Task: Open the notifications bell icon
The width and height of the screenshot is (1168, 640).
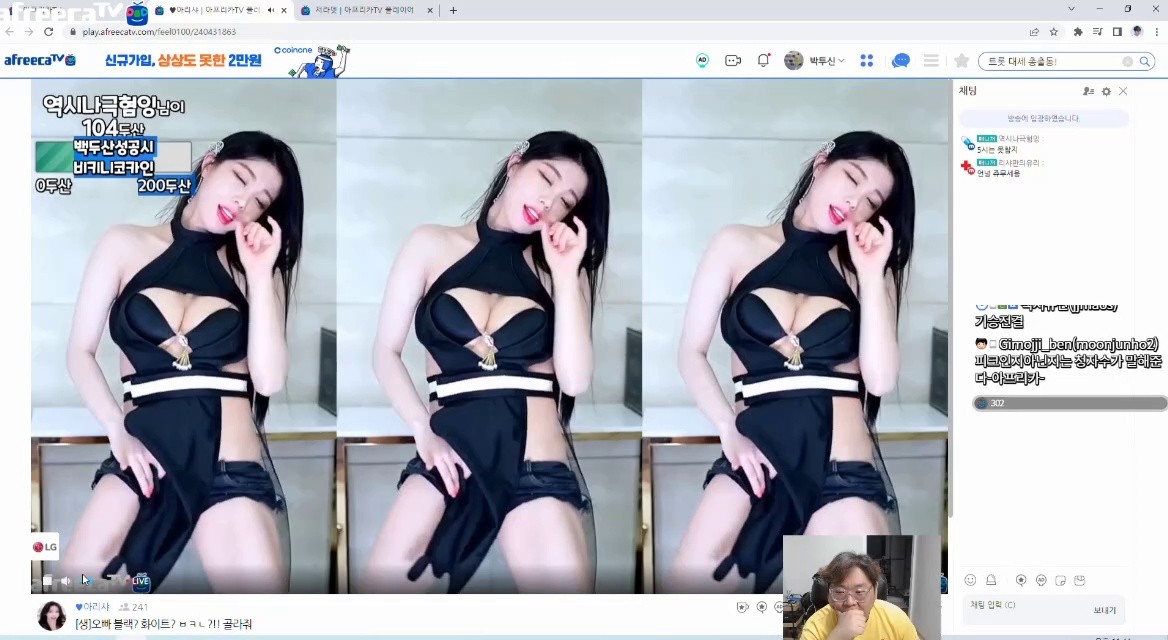Action: (763, 61)
